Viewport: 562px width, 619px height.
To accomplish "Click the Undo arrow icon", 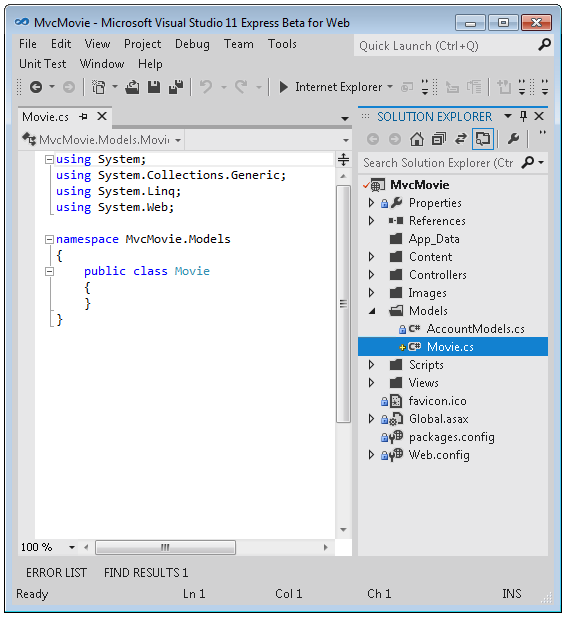I will tap(206, 87).
